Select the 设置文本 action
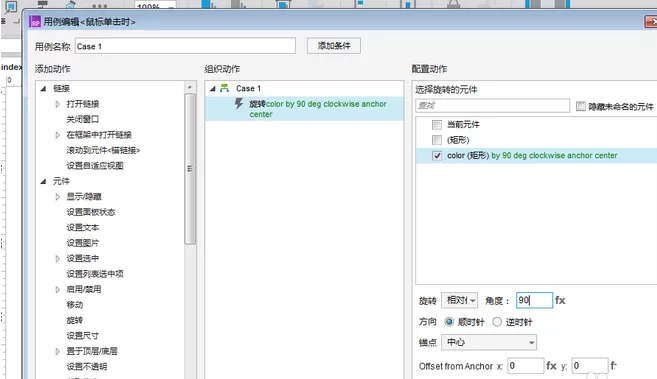 tap(83, 227)
